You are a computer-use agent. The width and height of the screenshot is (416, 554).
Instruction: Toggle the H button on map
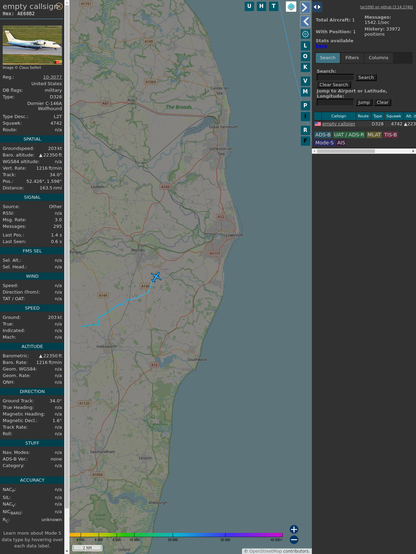pos(261,6)
